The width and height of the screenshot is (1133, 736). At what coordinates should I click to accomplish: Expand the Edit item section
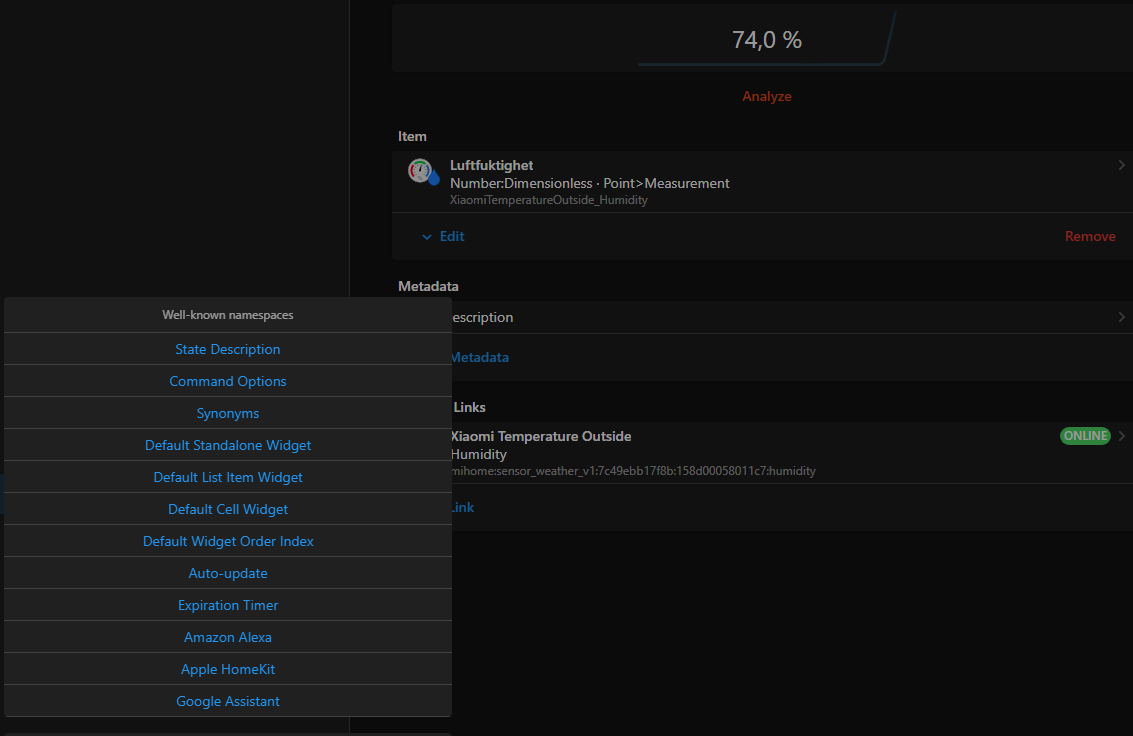[x=442, y=237]
